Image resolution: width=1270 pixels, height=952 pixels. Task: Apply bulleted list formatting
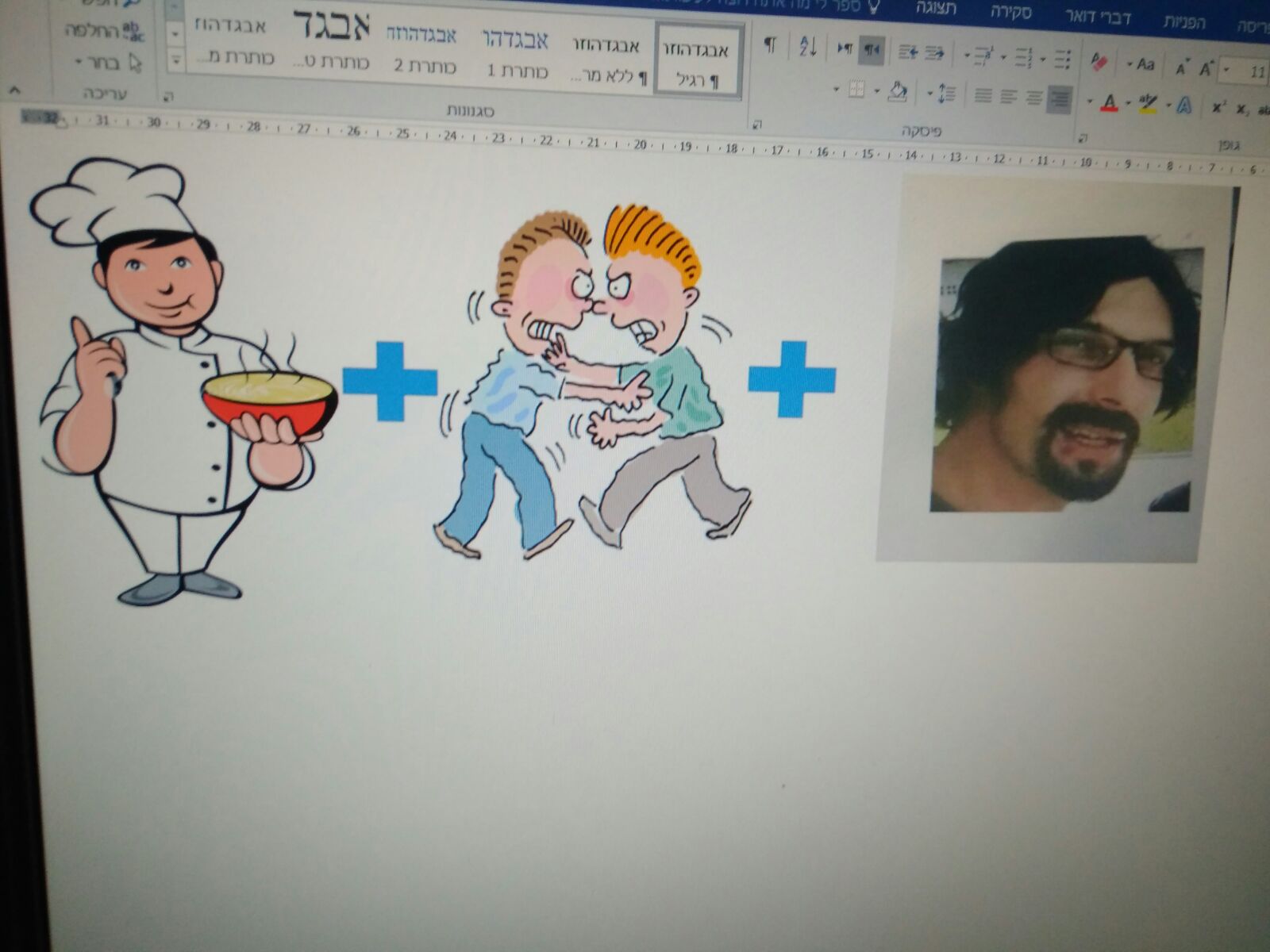1062,59
